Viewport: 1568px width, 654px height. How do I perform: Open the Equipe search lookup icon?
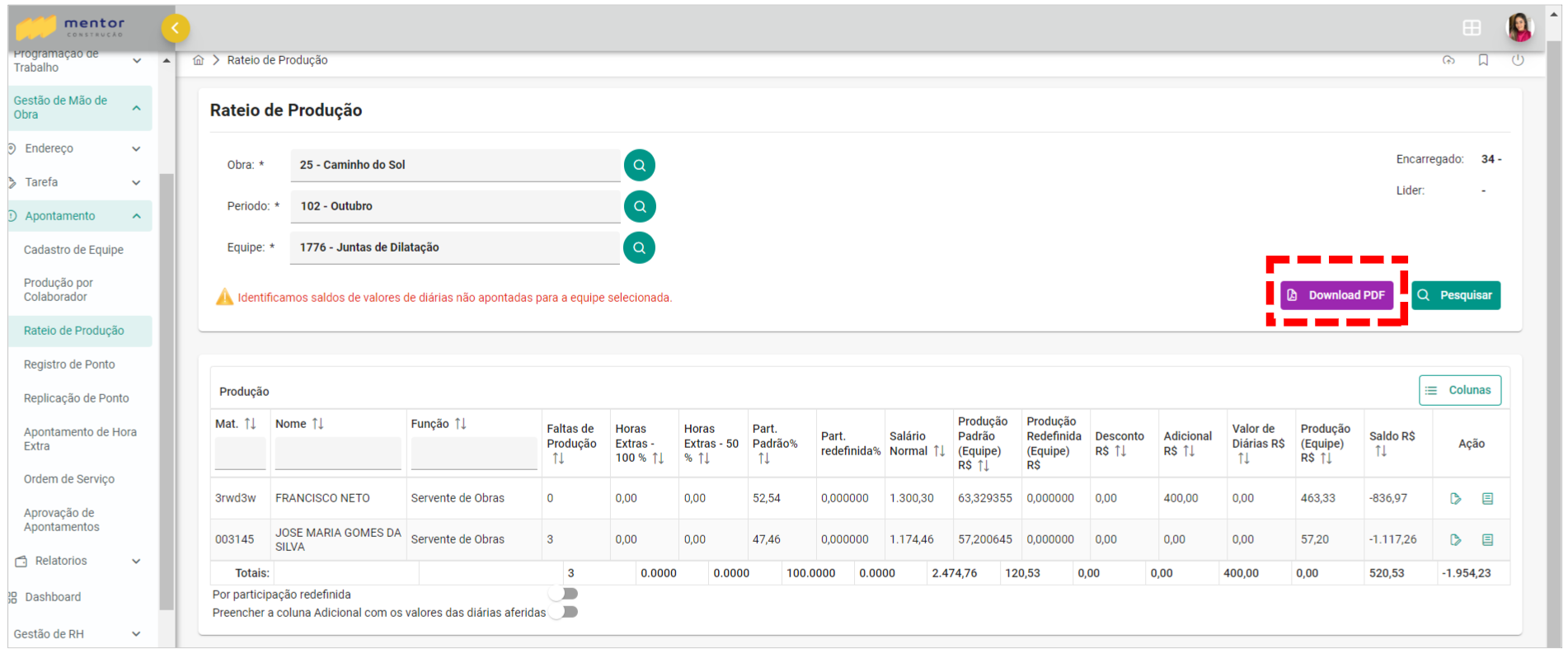coord(639,247)
